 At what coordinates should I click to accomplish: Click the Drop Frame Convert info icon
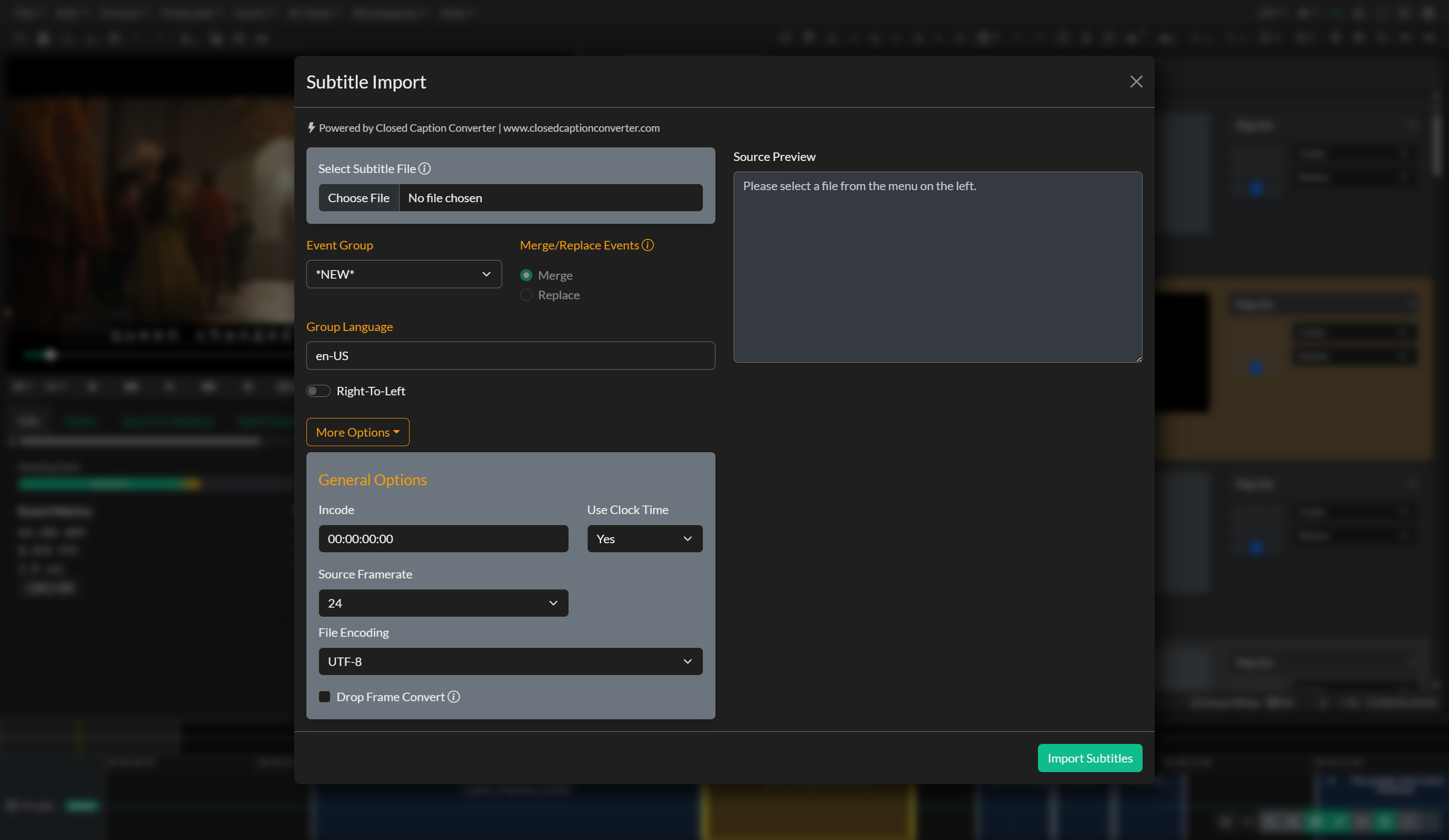[454, 697]
